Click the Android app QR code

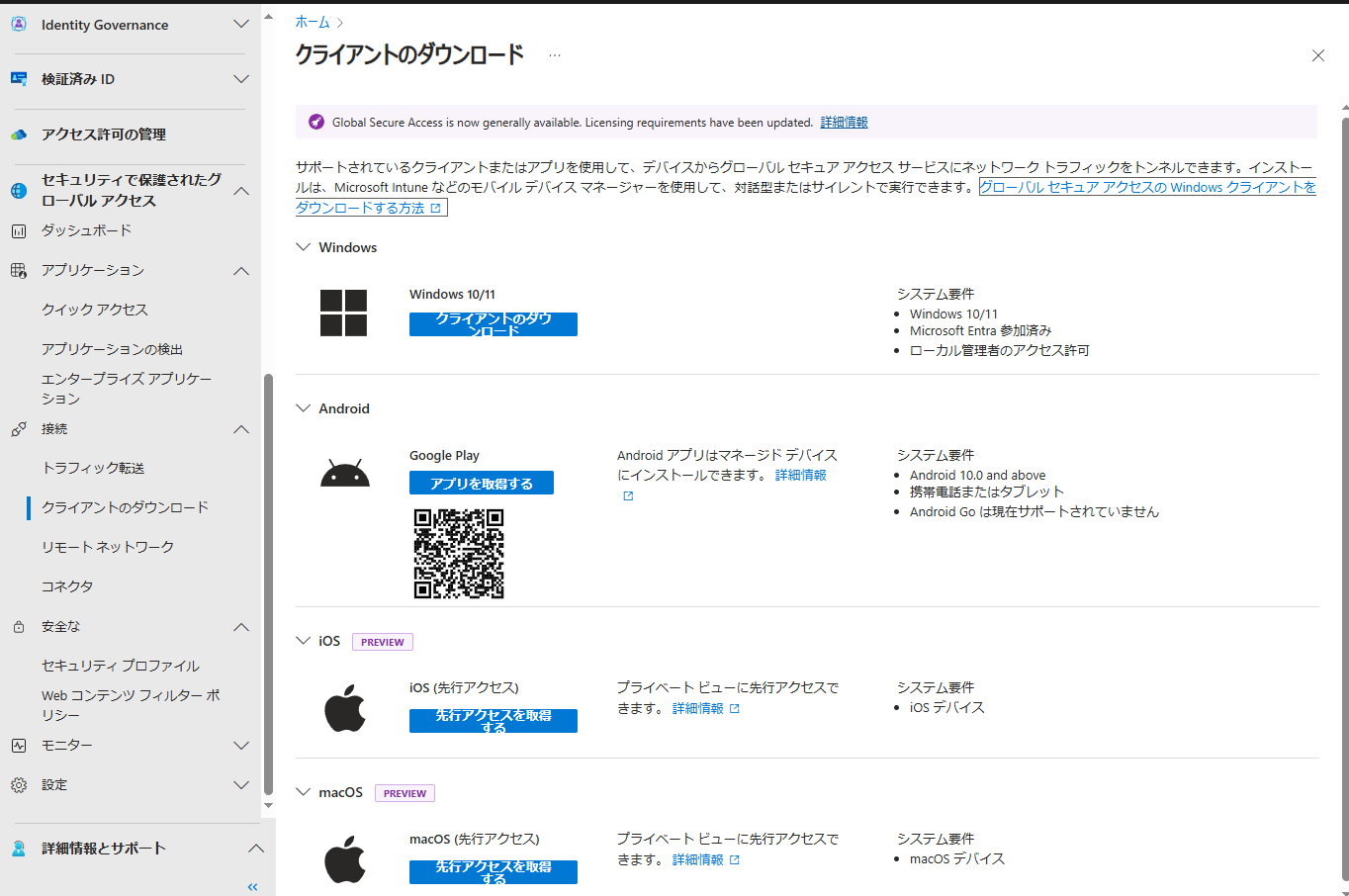459,554
